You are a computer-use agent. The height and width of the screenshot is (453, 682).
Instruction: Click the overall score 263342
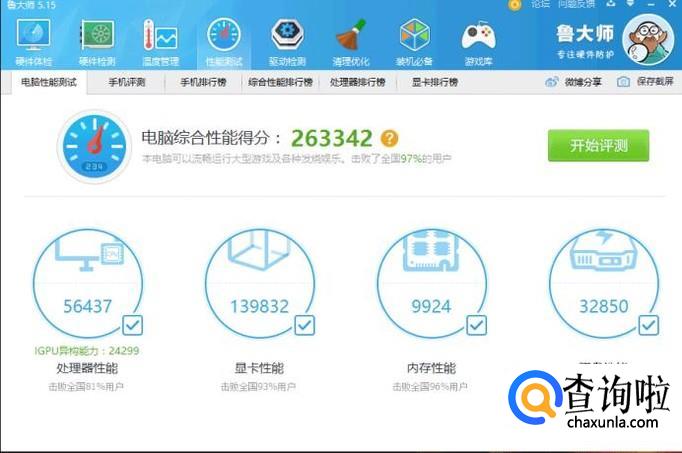click(331, 138)
